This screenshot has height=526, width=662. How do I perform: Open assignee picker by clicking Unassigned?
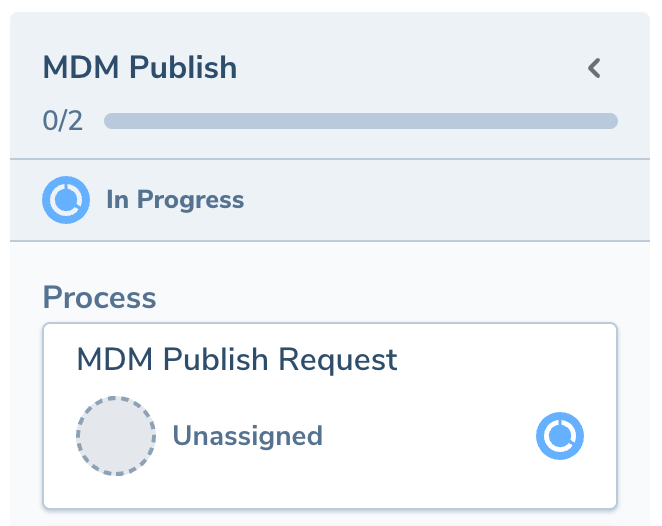pos(247,436)
